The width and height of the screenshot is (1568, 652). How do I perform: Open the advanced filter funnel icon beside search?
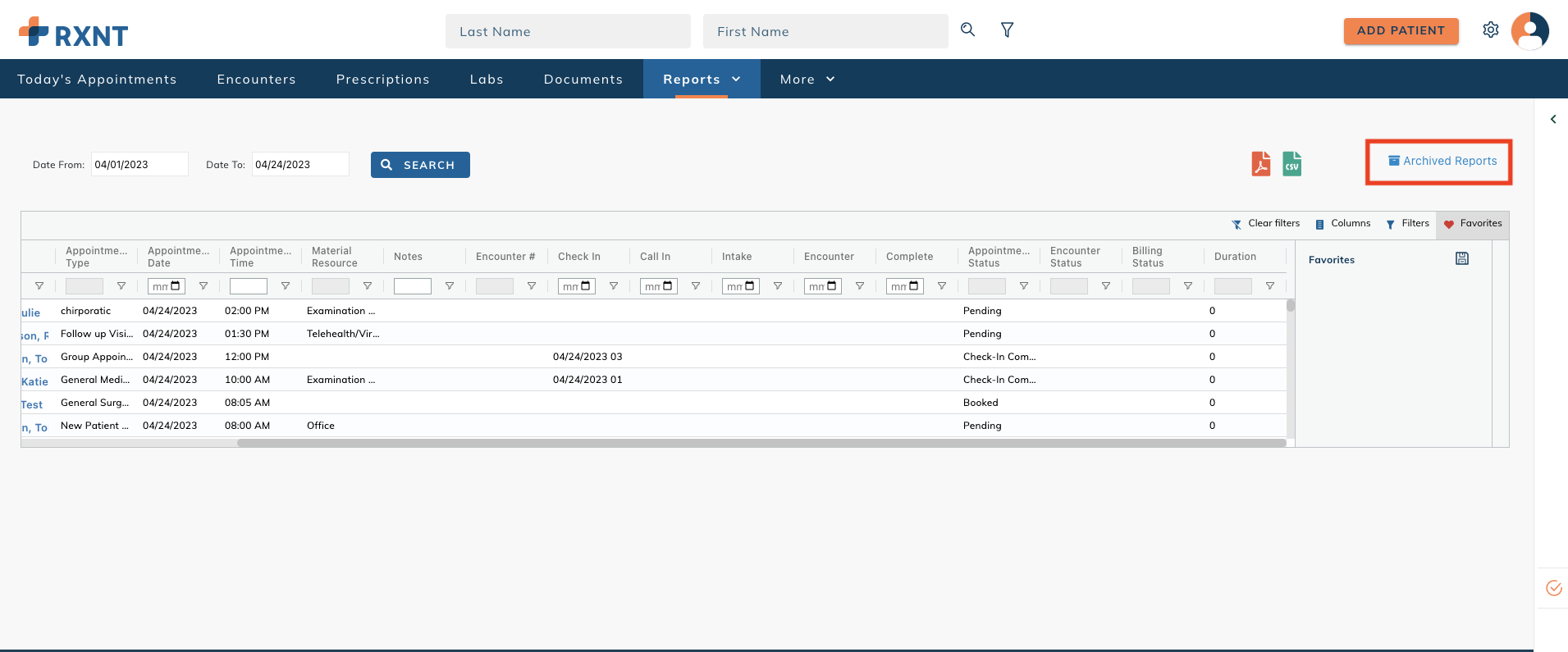(x=1008, y=30)
